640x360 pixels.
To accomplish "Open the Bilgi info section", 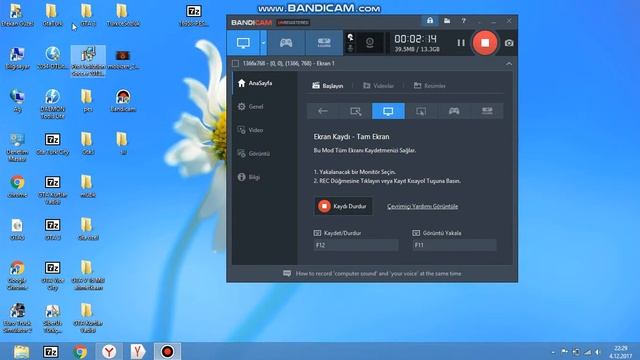I will (x=265, y=177).
